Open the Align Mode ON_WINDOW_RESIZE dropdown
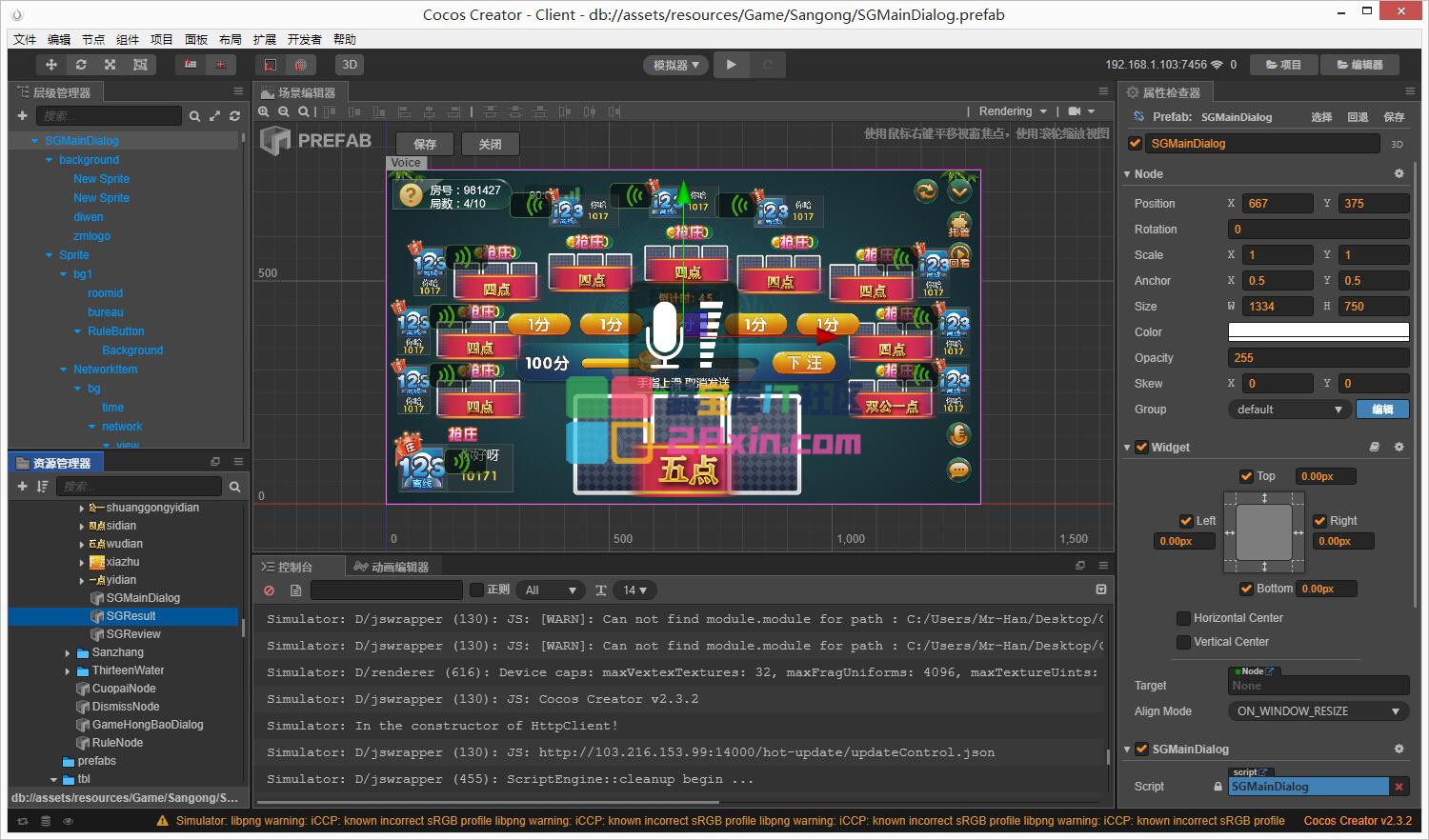 [1318, 711]
